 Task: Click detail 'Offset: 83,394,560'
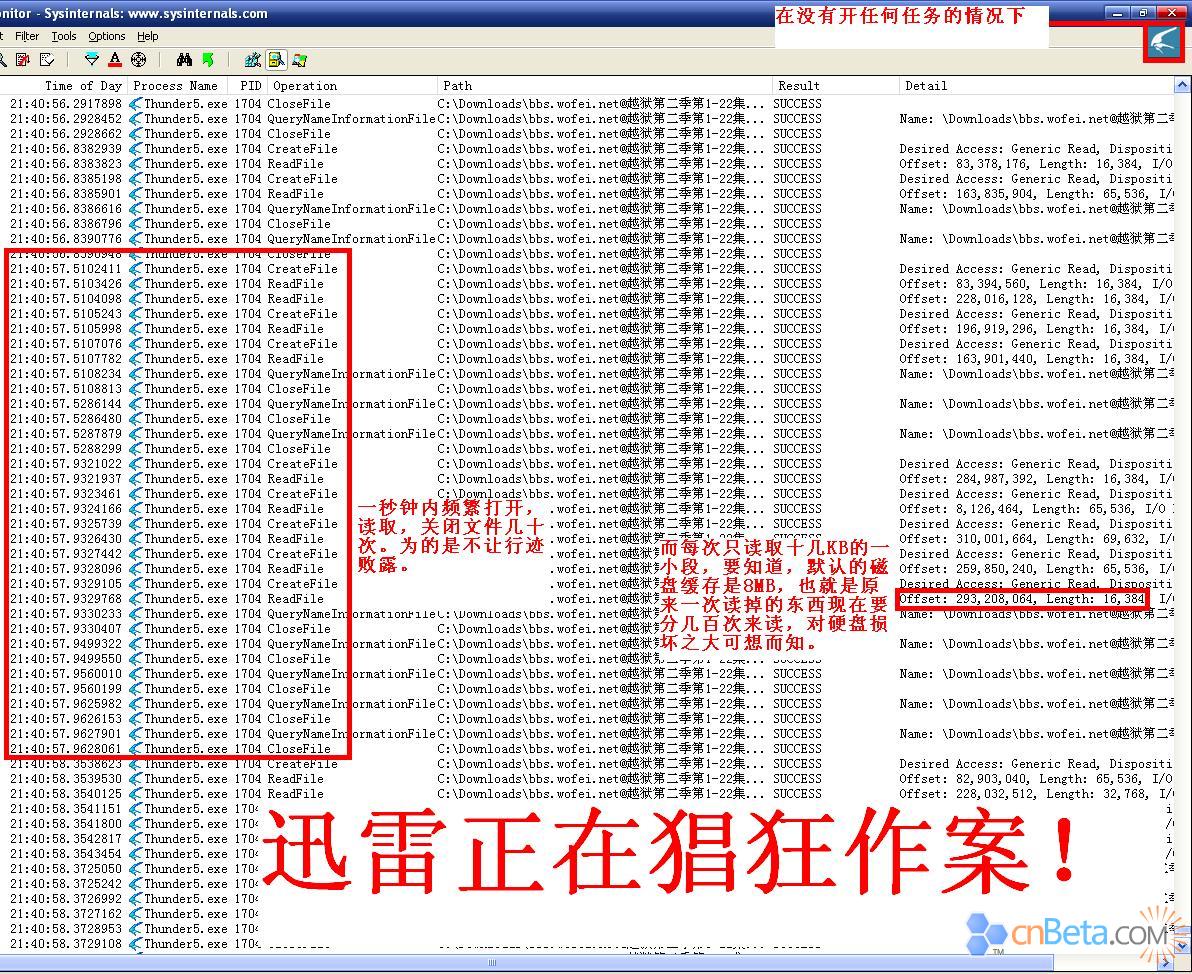tap(963, 284)
